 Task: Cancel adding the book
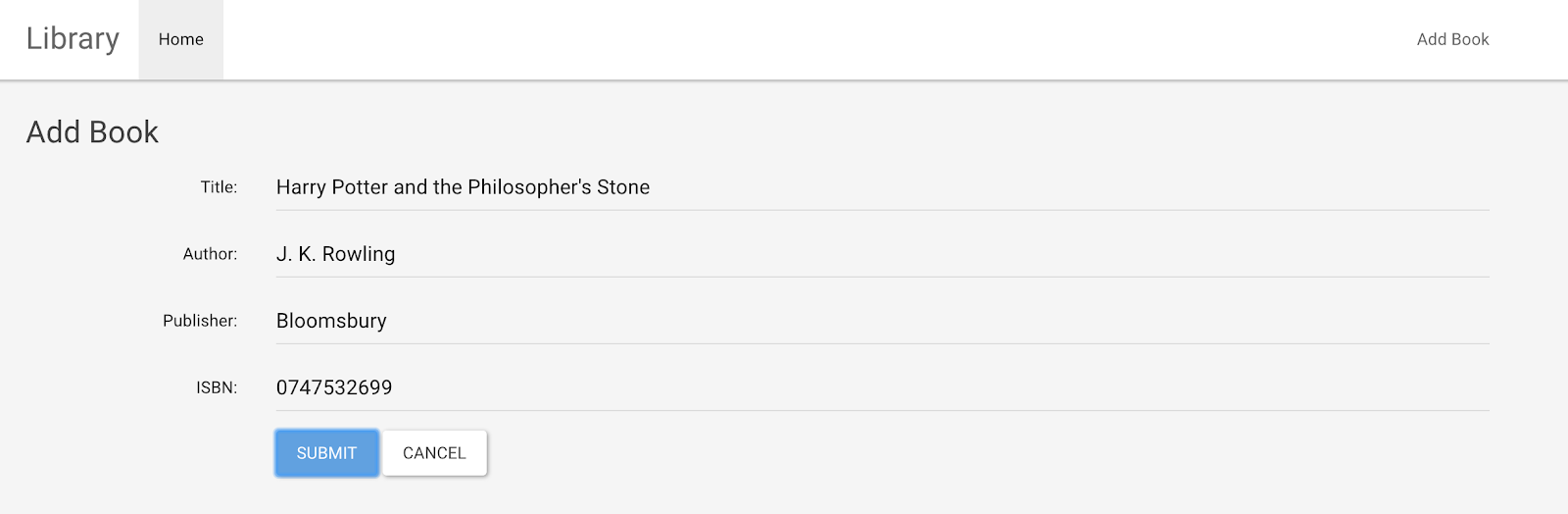tap(434, 453)
